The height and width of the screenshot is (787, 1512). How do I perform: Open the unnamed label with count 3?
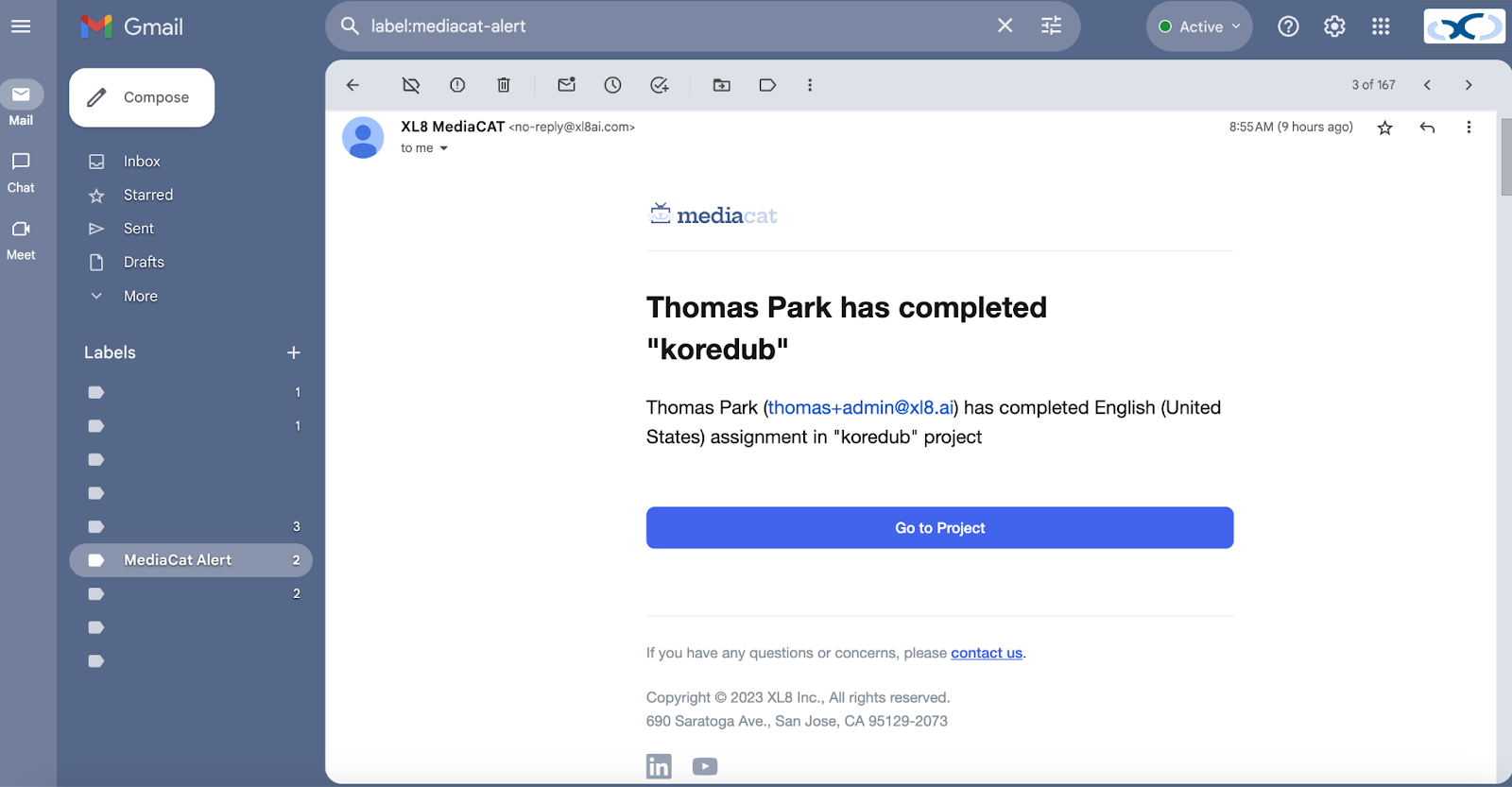[191, 527]
